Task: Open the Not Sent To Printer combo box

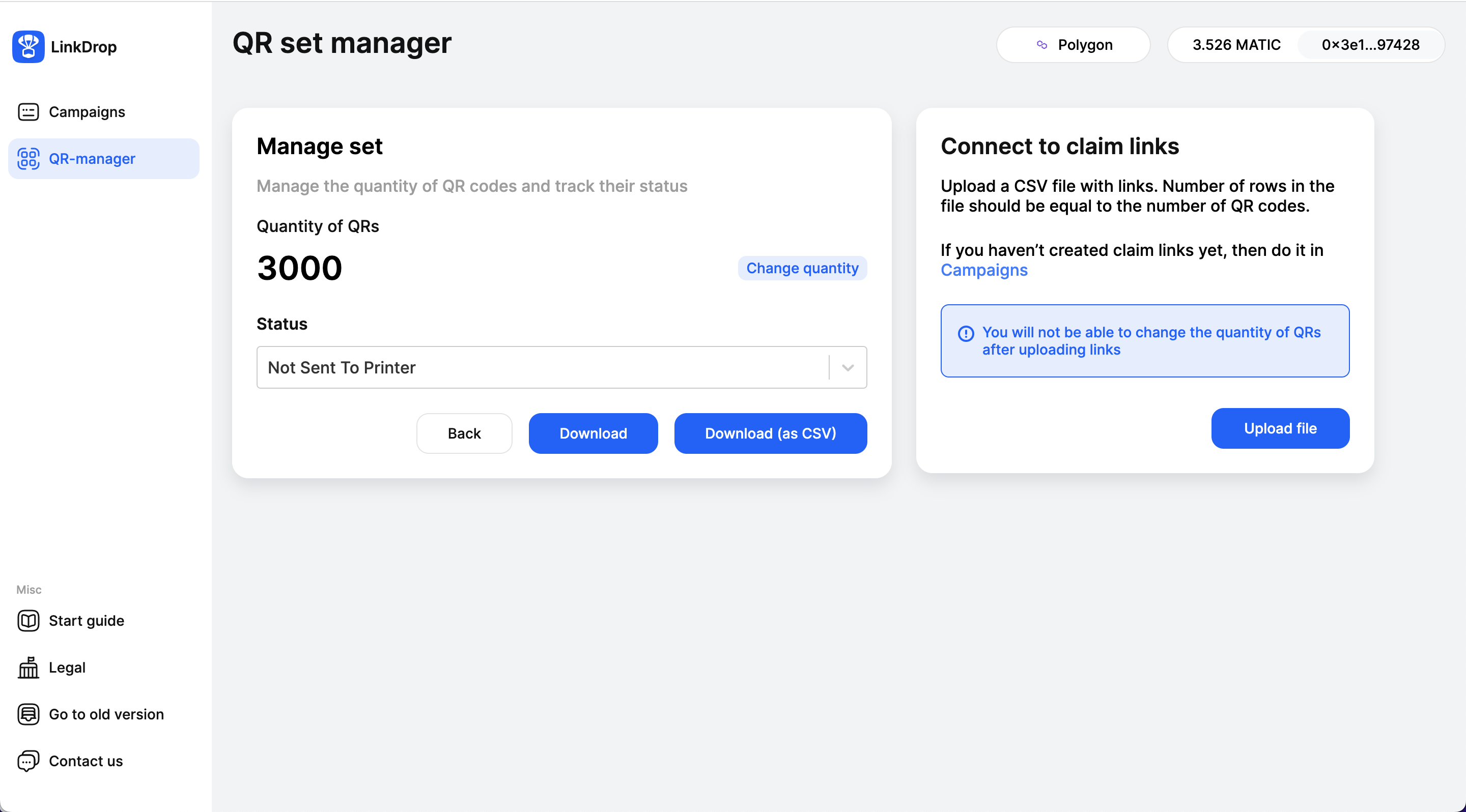Action: tap(561, 367)
